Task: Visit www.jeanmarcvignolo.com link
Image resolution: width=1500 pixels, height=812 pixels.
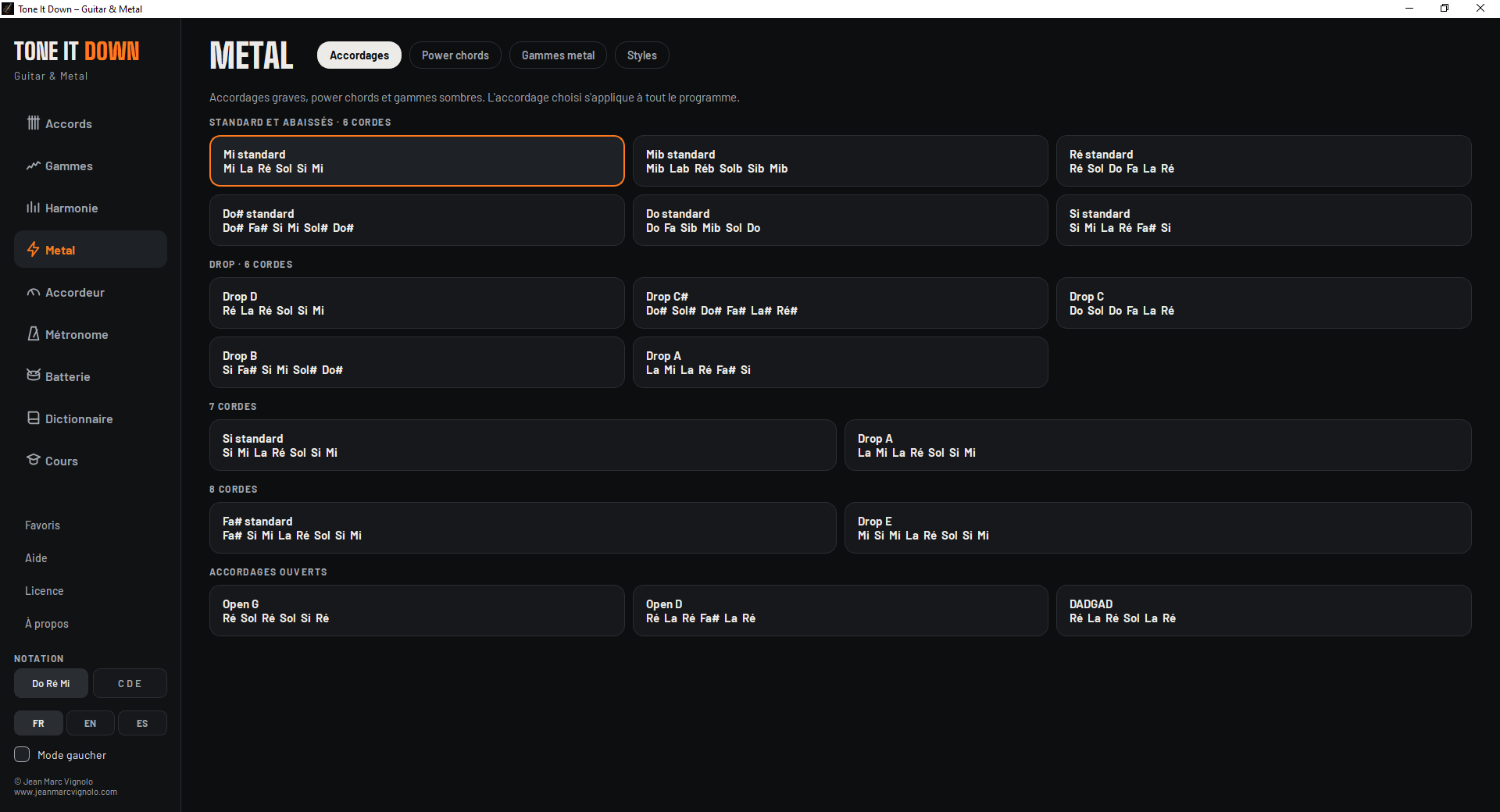Action: [x=66, y=792]
